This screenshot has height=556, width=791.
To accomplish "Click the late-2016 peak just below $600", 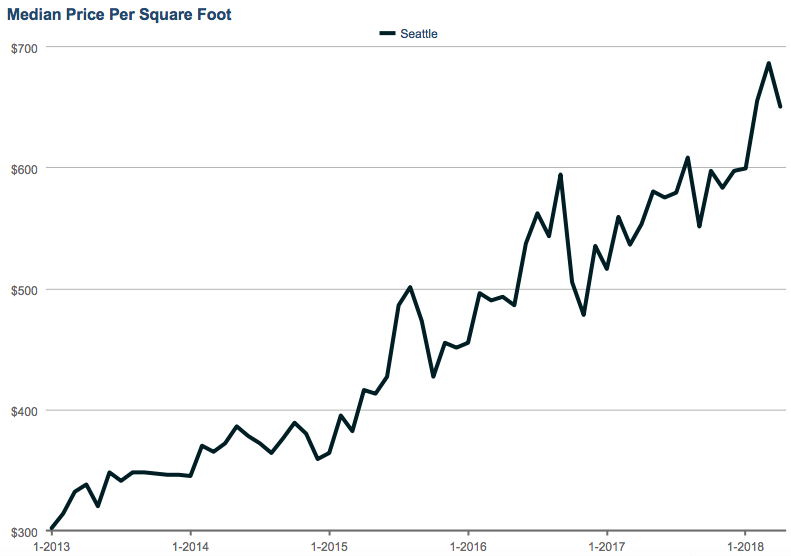I will pyautogui.click(x=560, y=175).
